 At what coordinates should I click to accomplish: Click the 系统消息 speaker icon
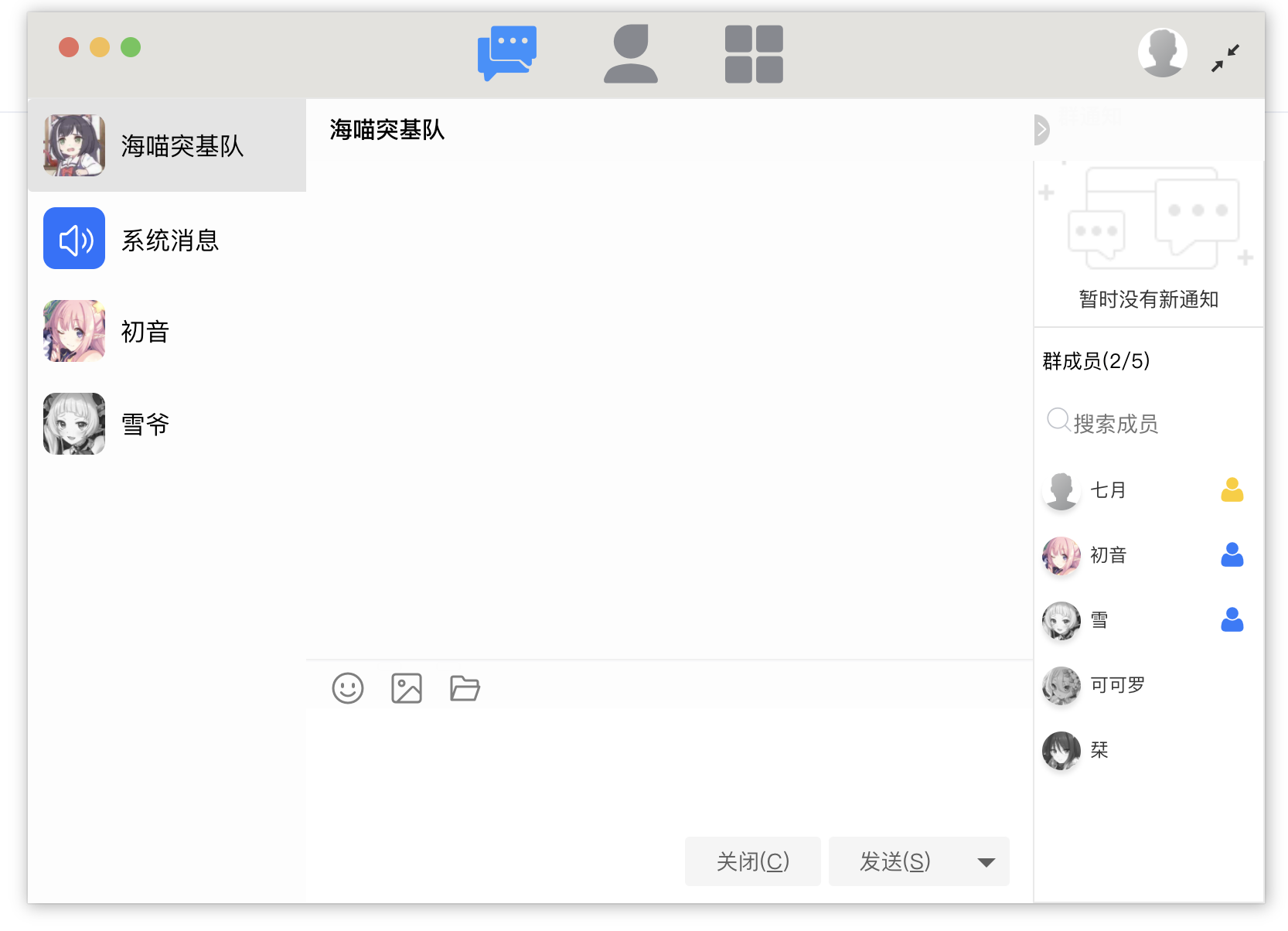tap(73, 238)
